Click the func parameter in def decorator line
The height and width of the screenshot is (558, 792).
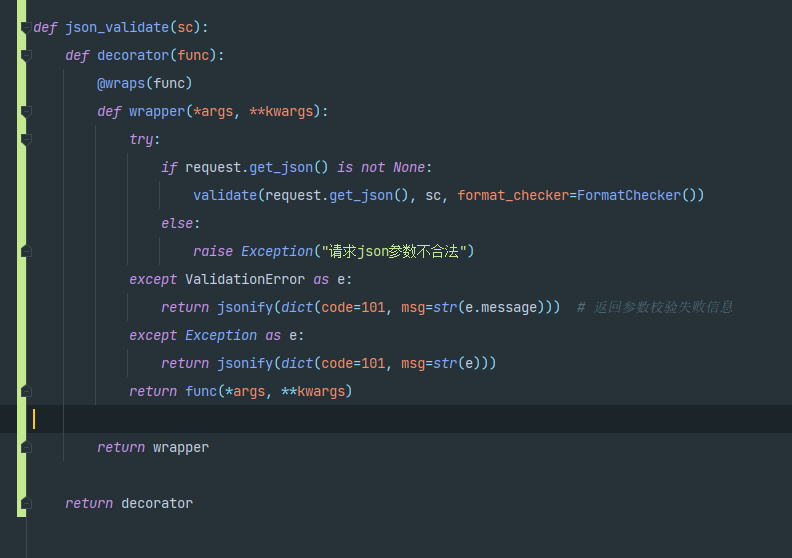pyautogui.click(x=193, y=55)
